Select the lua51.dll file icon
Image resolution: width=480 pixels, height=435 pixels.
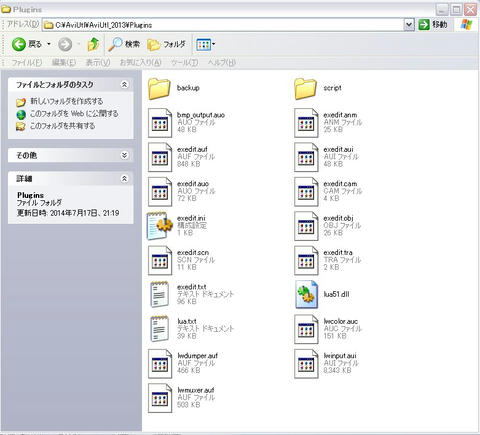306,294
